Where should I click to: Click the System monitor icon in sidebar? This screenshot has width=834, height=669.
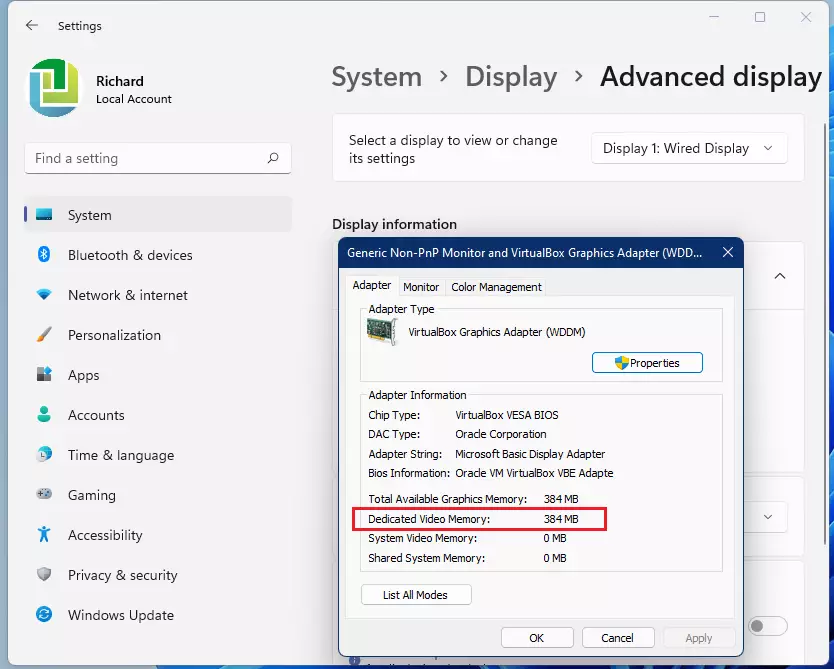[x=44, y=214]
